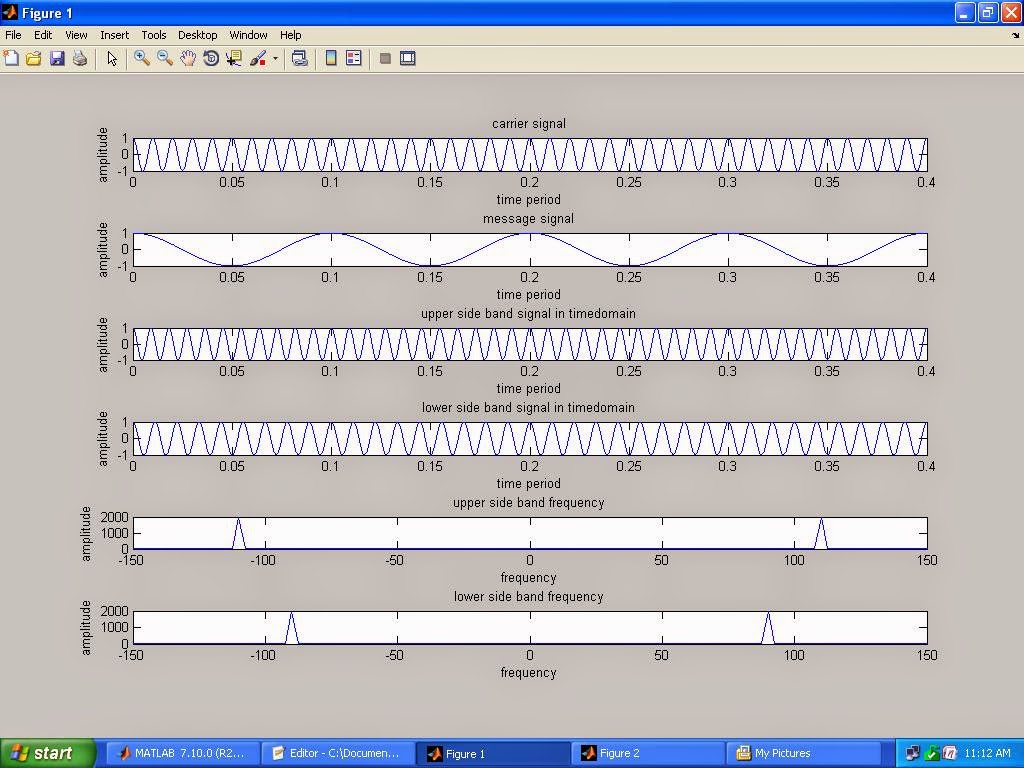Enable the Link Plot icon
This screenshot has height=768, width=1024.
[x=301, y=58]
